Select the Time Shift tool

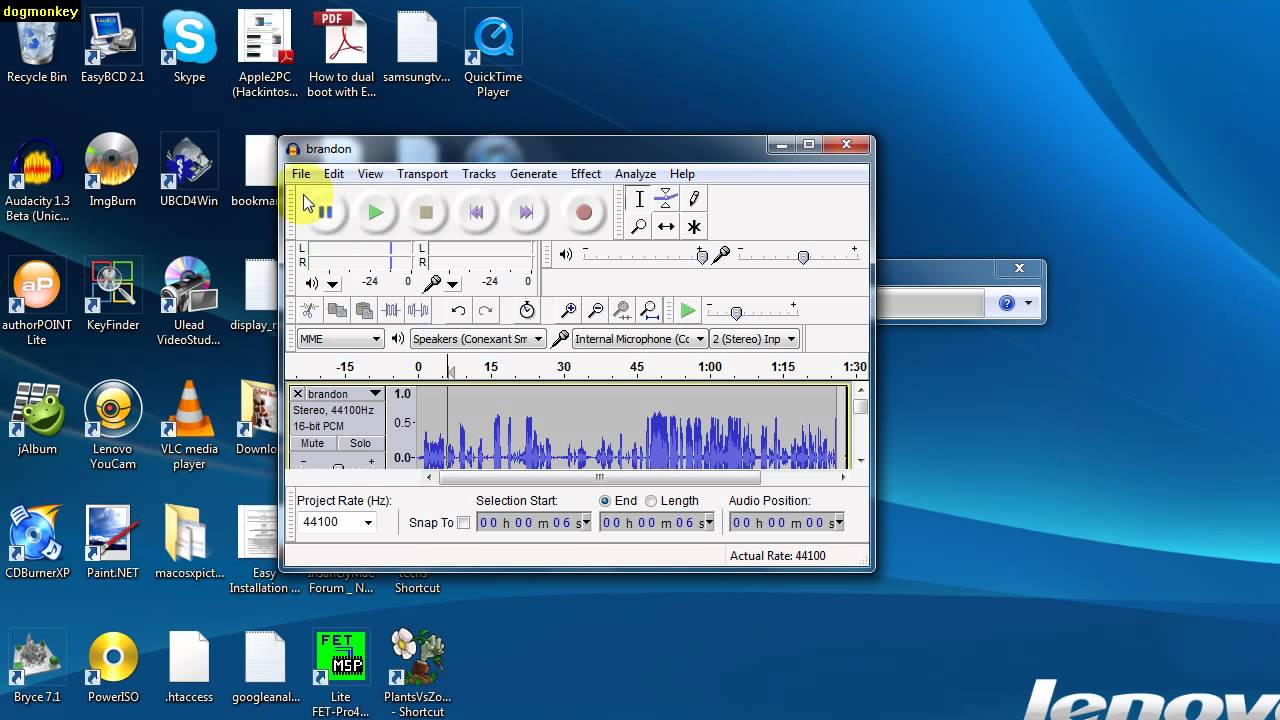[x=666, y=227]
